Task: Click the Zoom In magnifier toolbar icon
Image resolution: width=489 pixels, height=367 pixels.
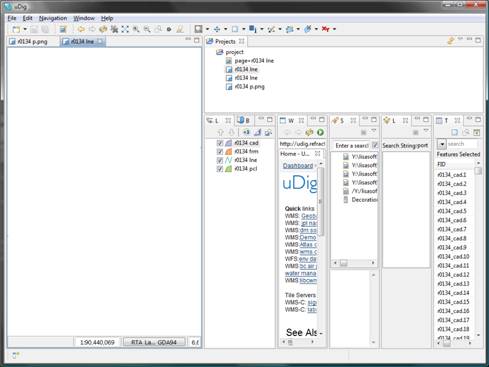Action: pos(136,29)
